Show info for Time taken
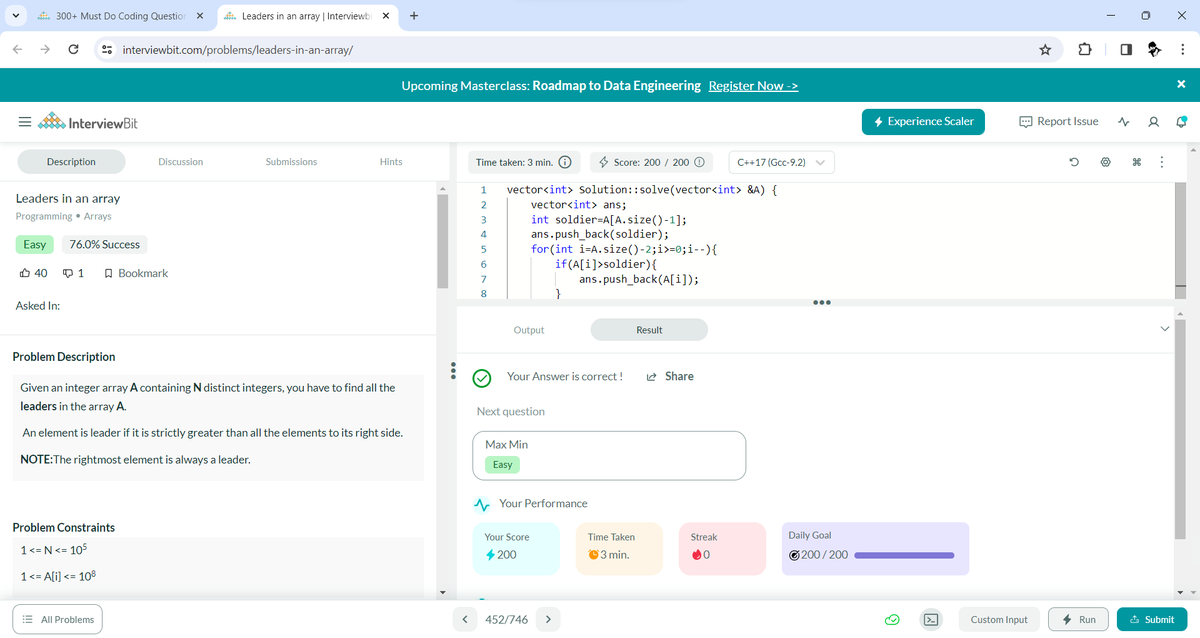Screen dimensions: 1200x638 pos(564,162)
